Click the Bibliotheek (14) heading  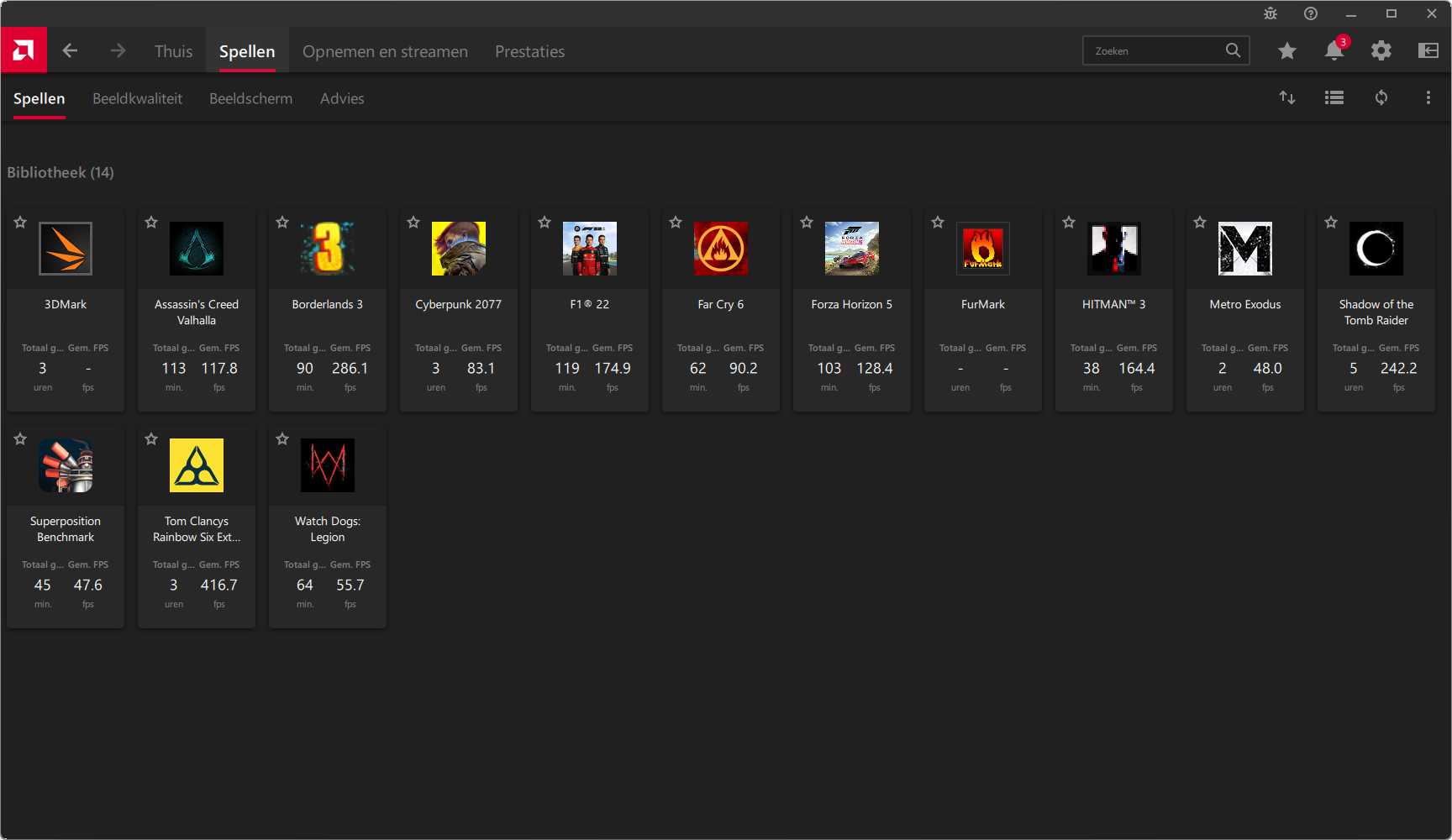60,172
